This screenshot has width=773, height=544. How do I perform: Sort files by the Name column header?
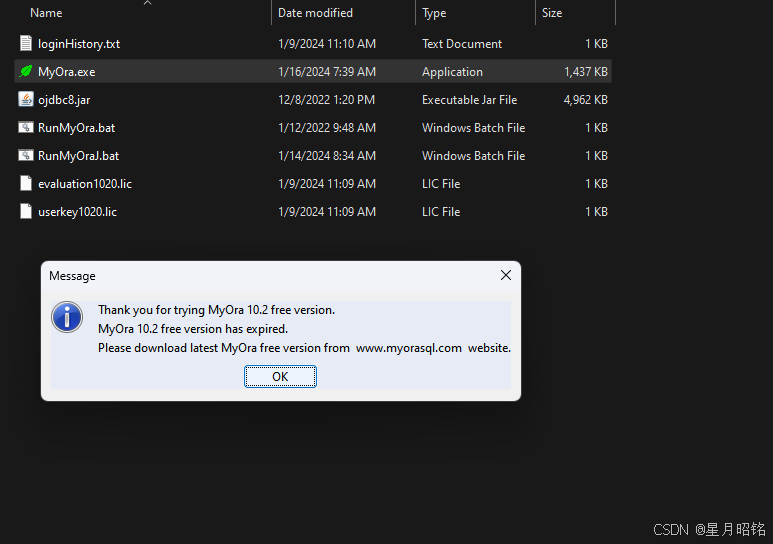[46, 13]
